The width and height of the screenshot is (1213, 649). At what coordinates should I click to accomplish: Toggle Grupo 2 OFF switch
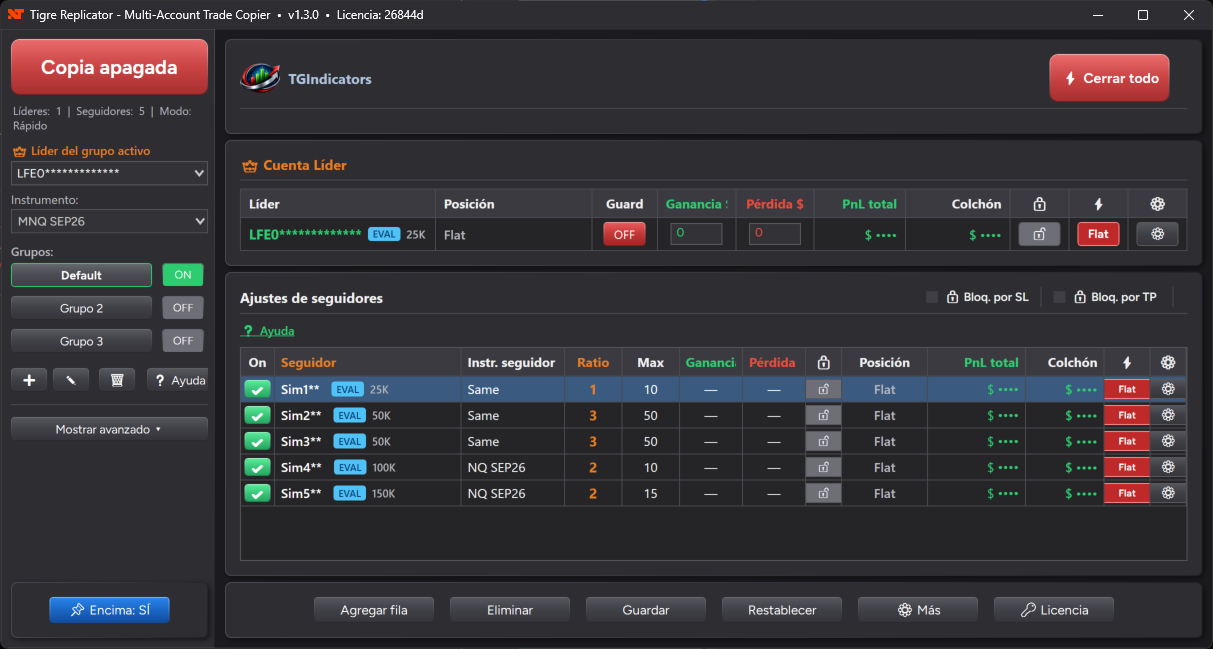(183, 308)
